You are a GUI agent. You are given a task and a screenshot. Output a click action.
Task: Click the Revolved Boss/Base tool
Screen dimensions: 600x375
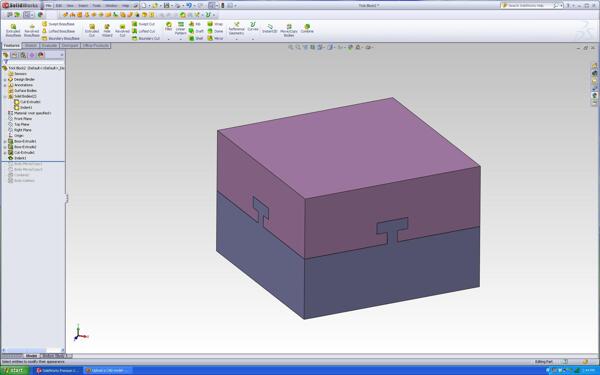pos(32,30)
